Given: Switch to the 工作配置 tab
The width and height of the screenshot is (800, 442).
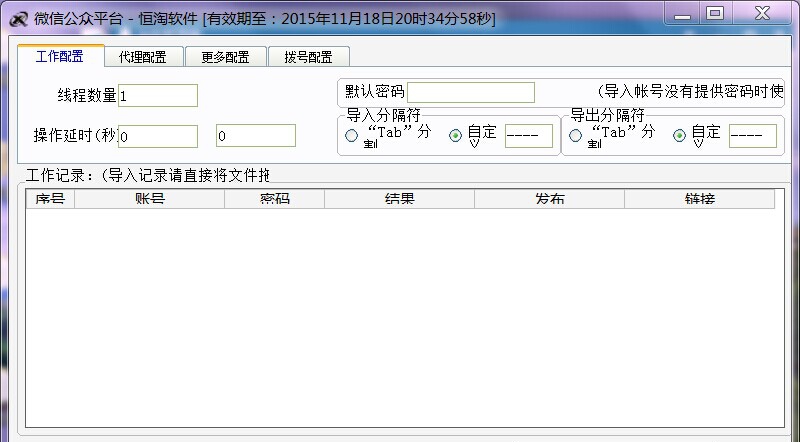Looking at the screenshot, I should click(61, 56).
